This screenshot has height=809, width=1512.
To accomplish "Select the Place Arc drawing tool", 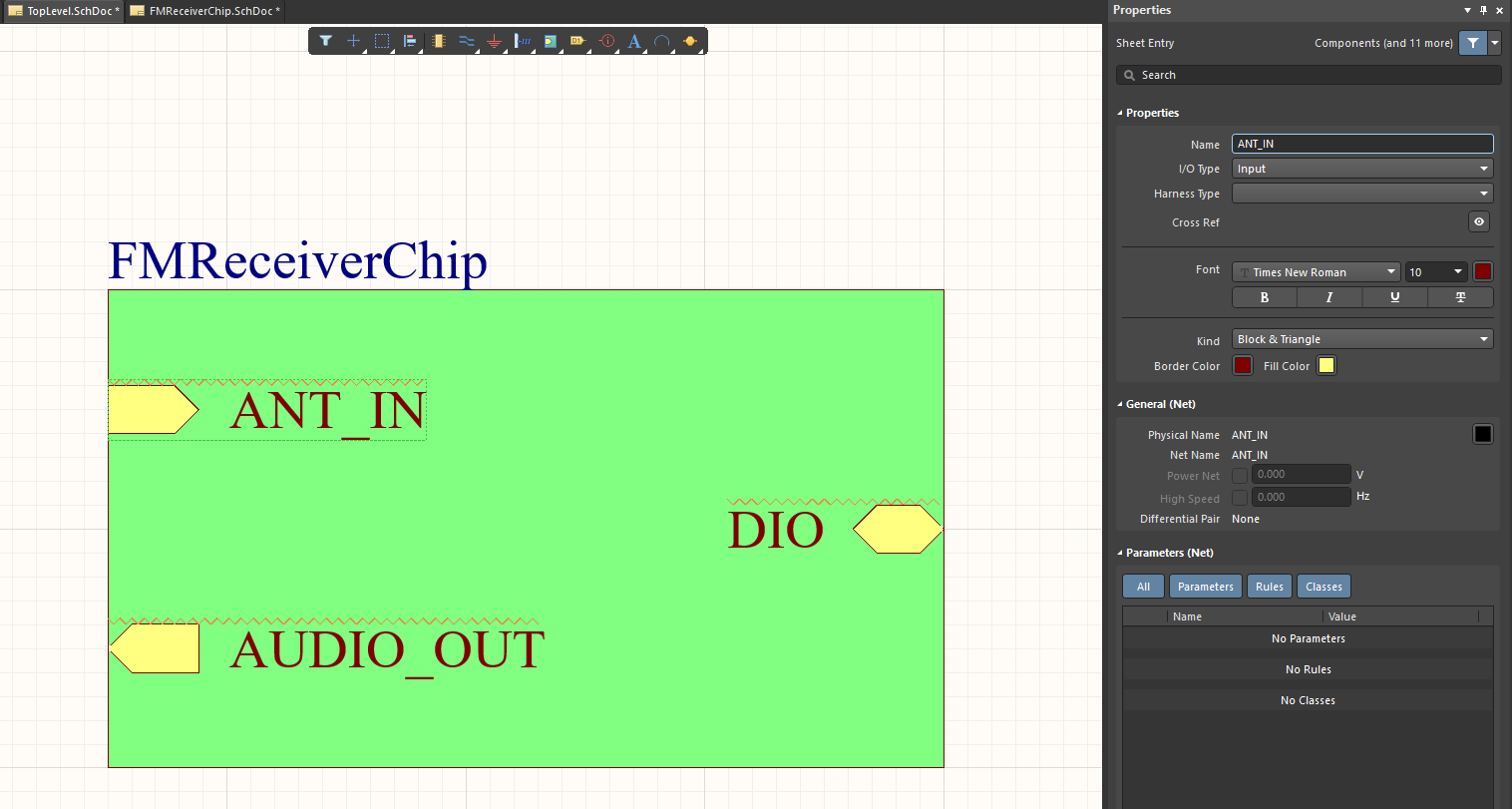I will [662, 41].
